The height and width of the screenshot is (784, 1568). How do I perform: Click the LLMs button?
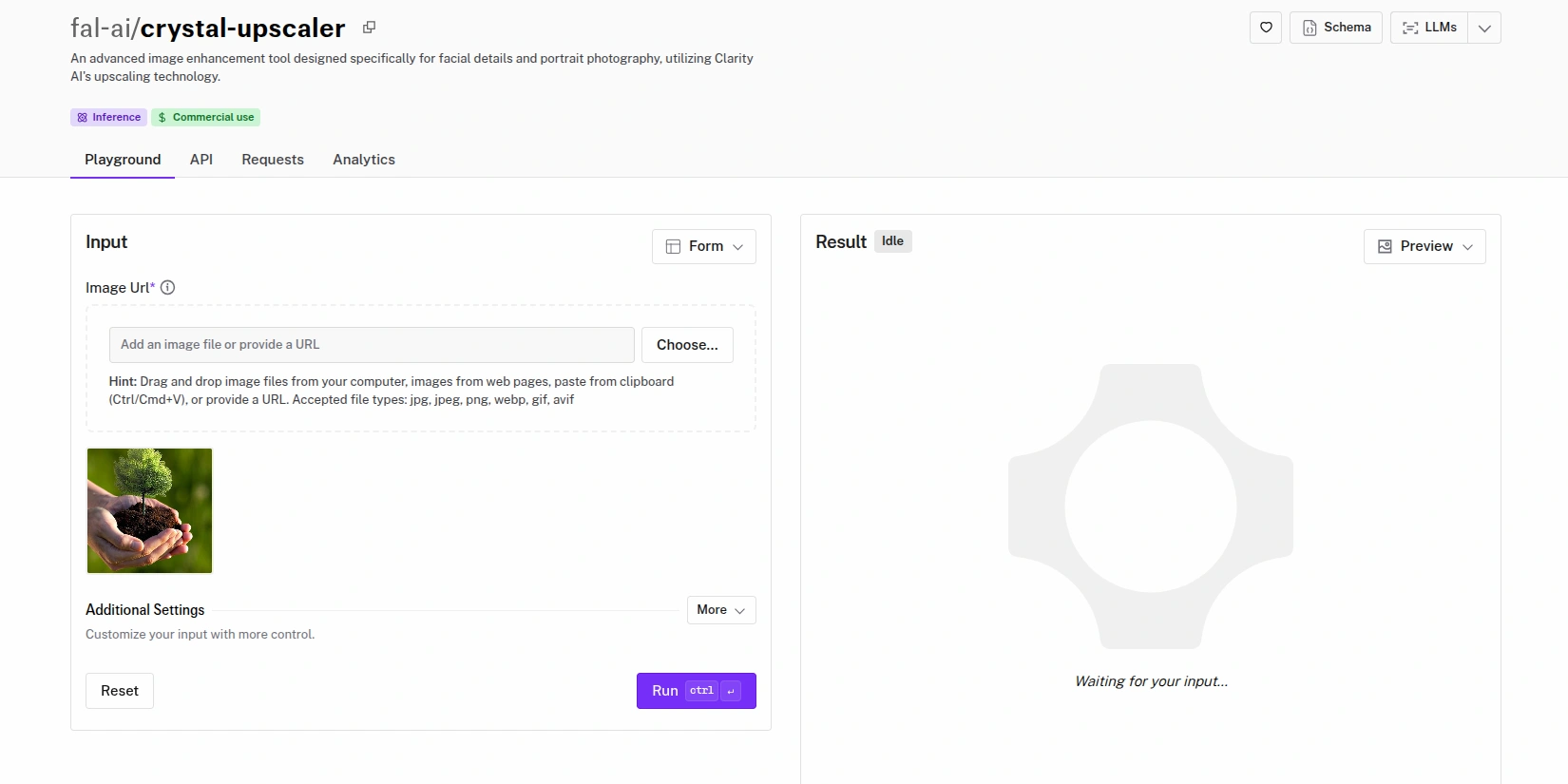1429,28
